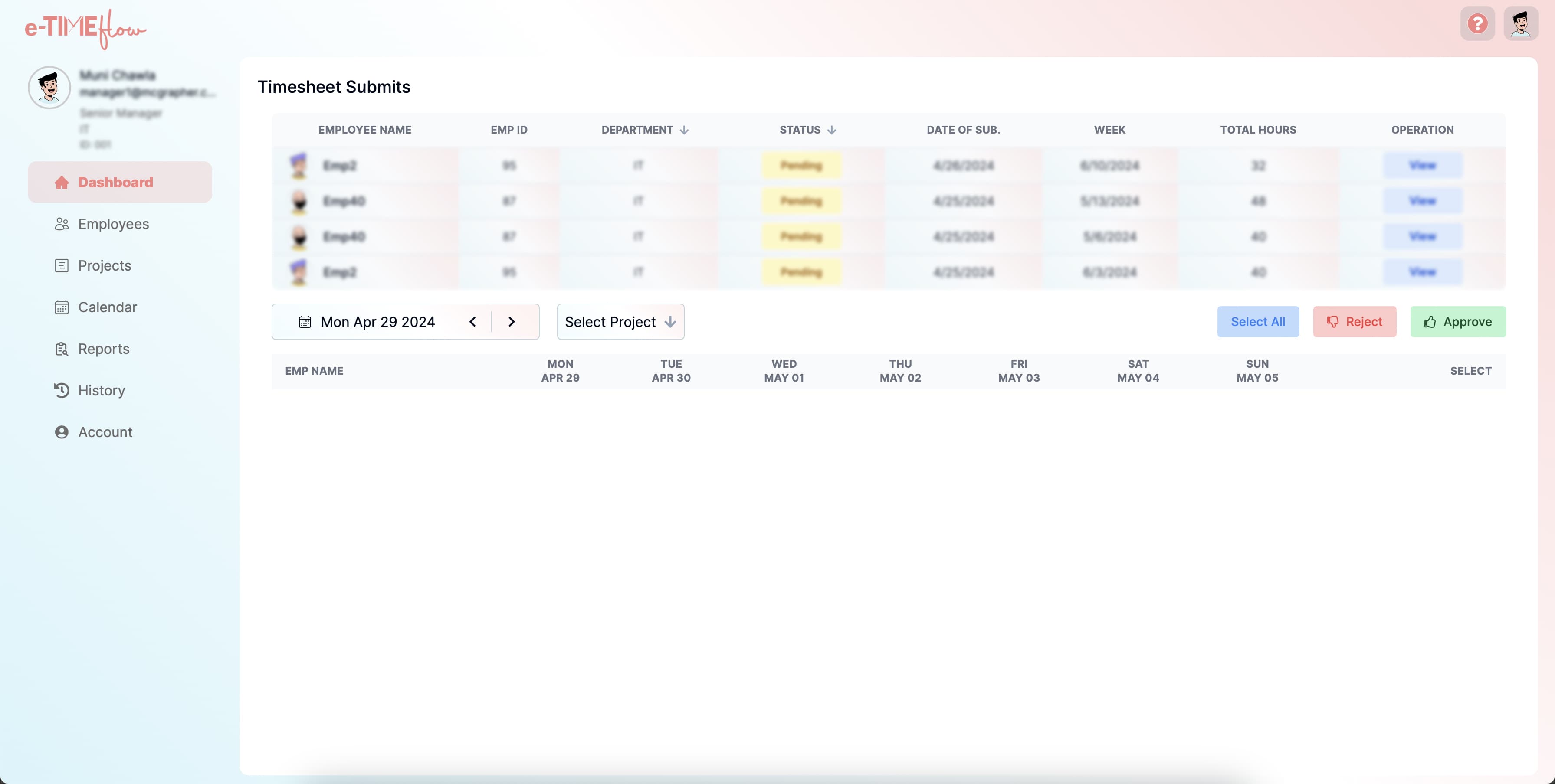Go to previous week arrow
This screenshot has height=784, width=1555.
click(x=472, y=321)
